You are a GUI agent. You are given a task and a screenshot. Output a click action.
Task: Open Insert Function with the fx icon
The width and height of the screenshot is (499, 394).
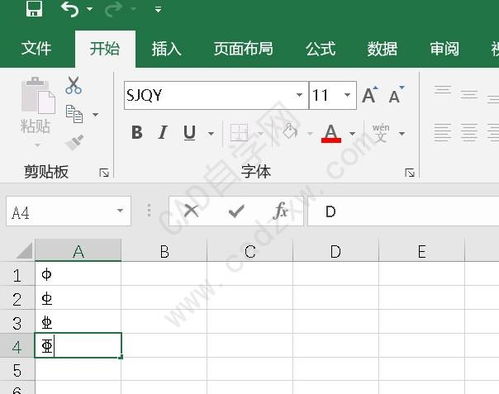tap(280, 211)
